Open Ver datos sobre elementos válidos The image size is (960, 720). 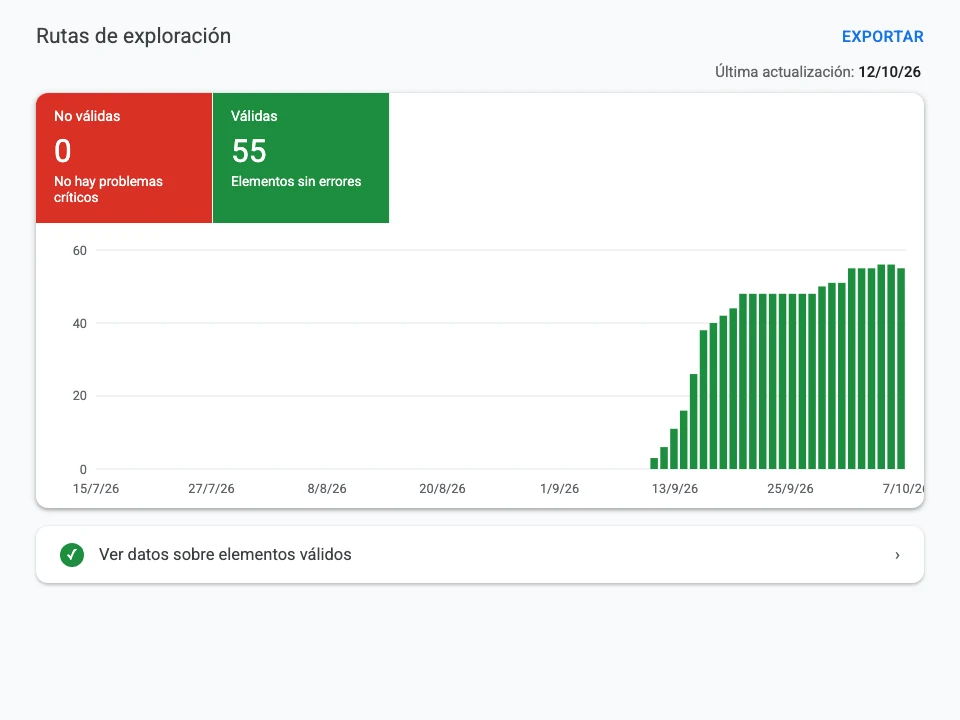(x=479, y=555)
